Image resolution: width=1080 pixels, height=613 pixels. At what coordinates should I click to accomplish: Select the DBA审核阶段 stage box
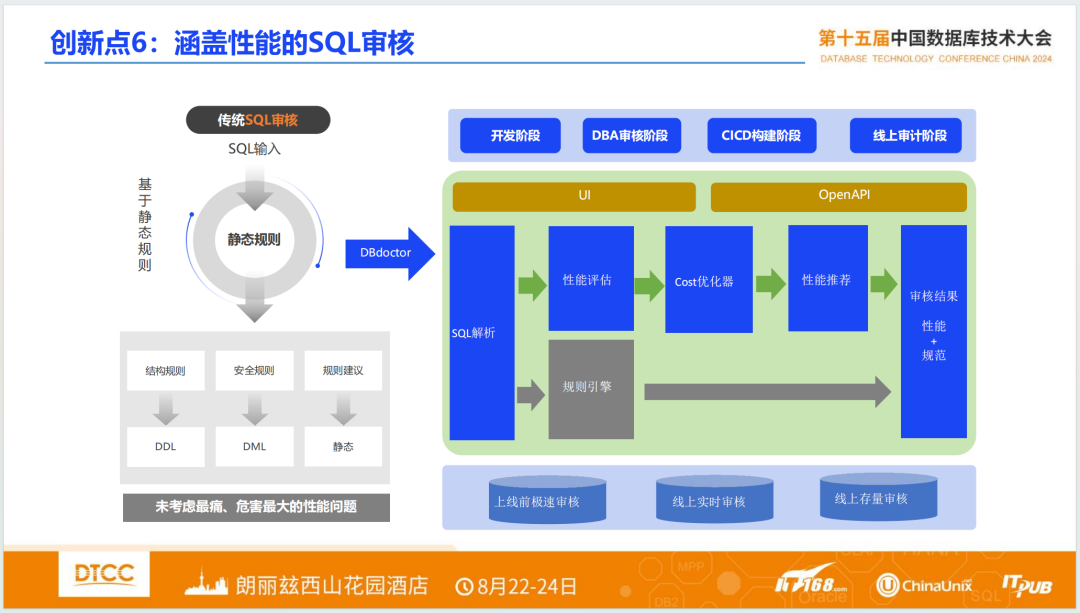coord(632,136)
